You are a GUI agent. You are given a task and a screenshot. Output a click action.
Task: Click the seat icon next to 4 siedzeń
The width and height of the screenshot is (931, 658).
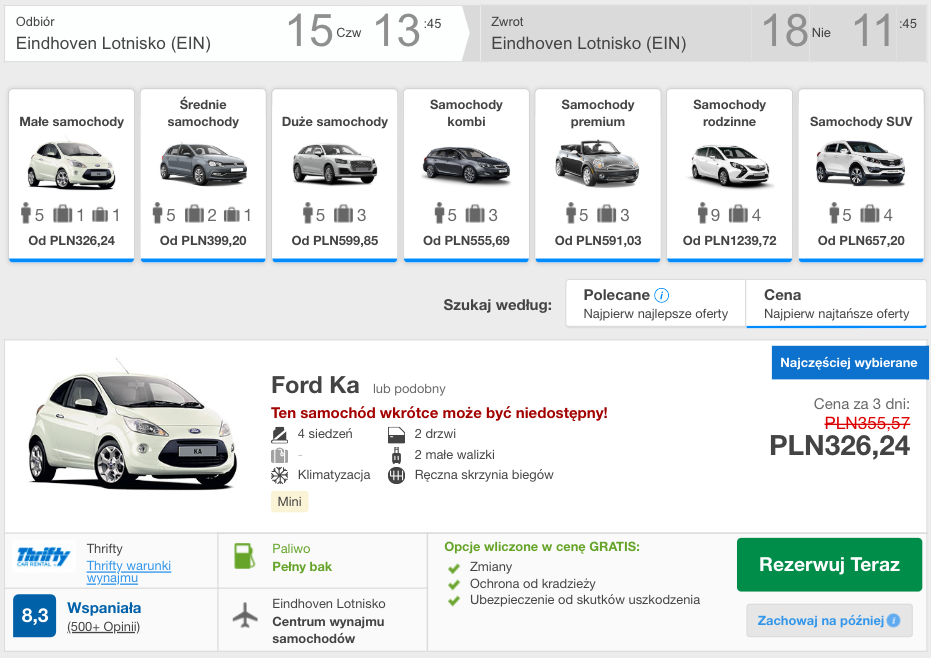(279, 434)
